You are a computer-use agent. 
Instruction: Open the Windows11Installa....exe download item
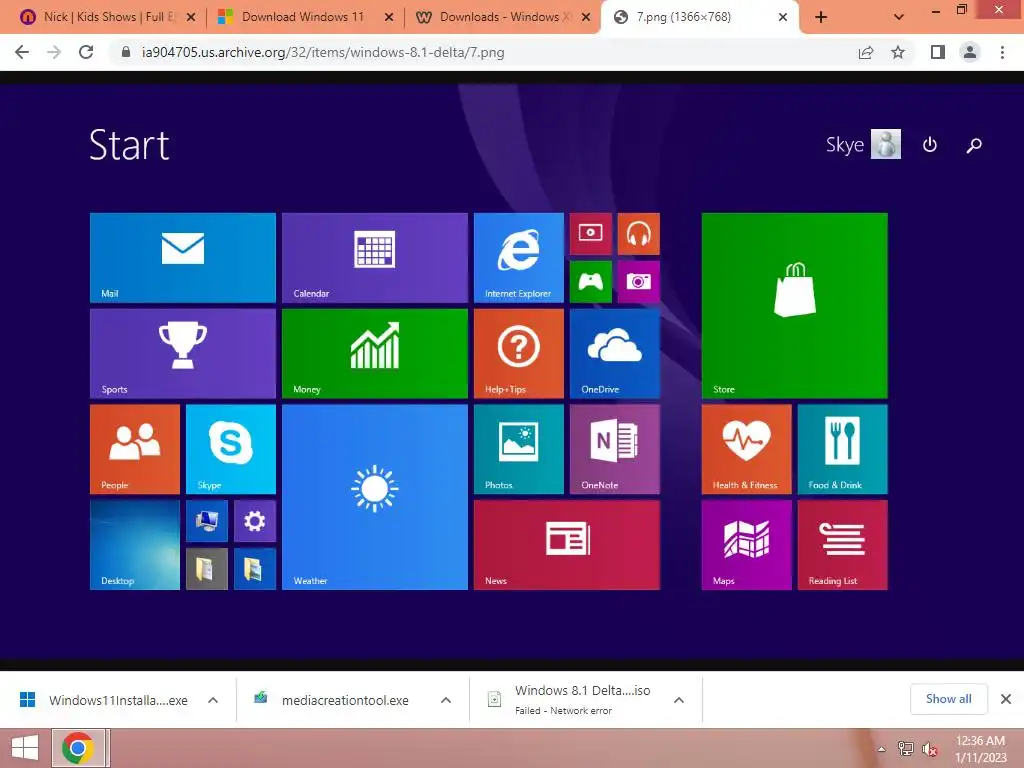pyautogui.click(x=104, y=700)
